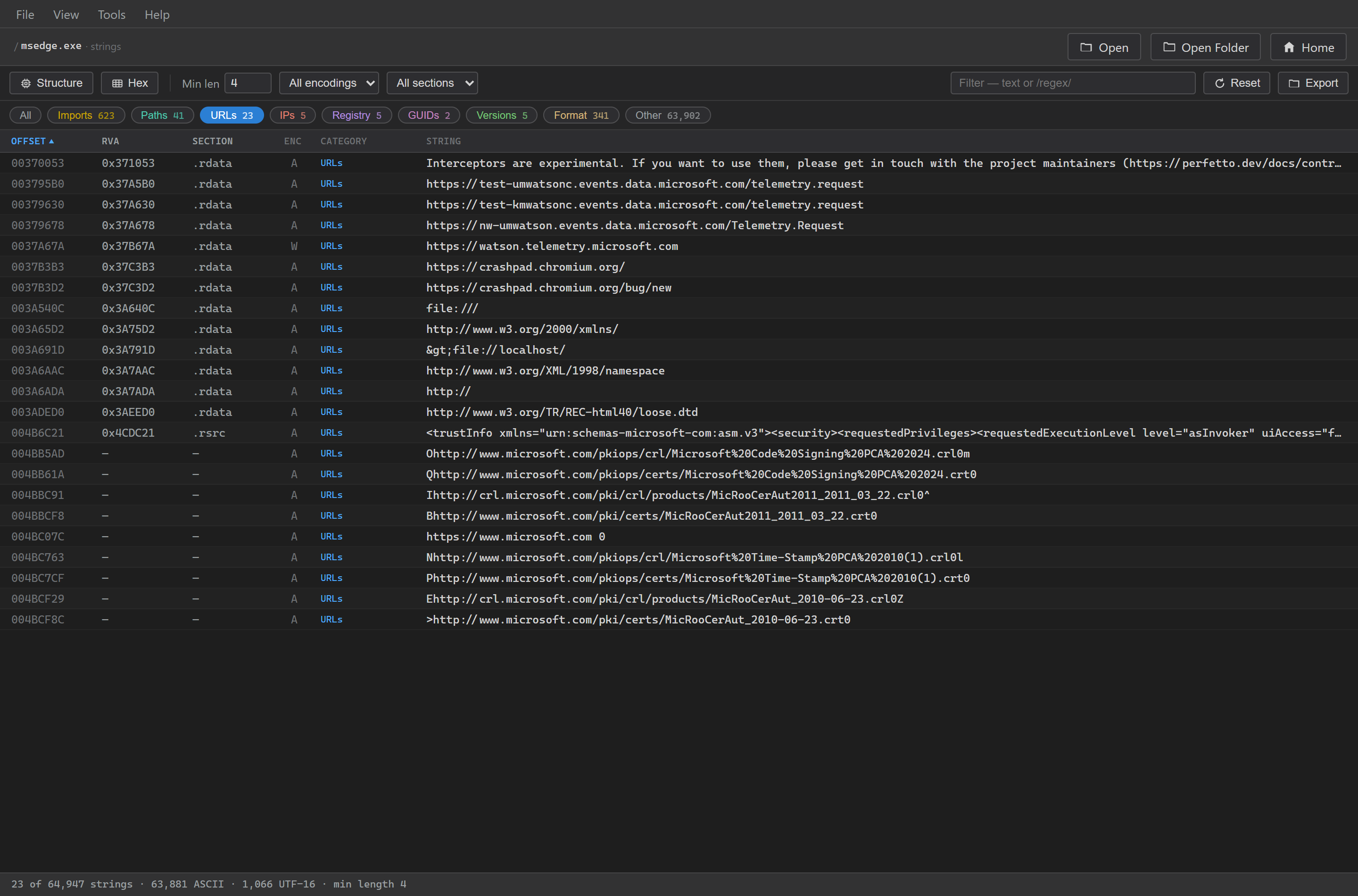Viewport: 1358px width, 896px height.
Task: Select the Paths 41 chip
Action: tap(162, 116)
